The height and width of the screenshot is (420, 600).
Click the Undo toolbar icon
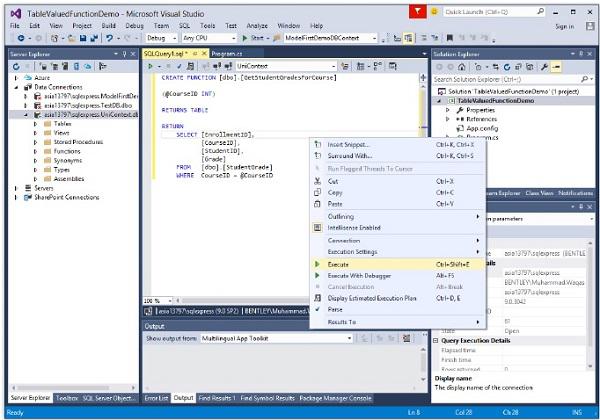(x=109, y=38)
